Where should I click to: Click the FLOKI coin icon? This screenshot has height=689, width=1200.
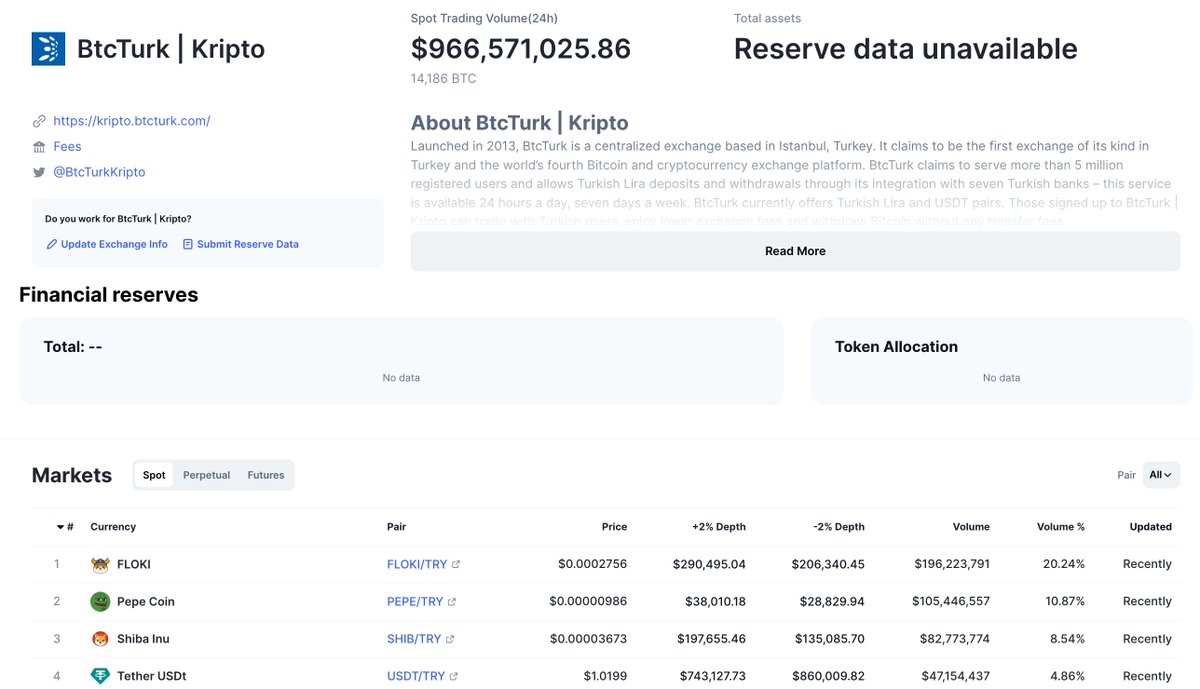point(100,564)
